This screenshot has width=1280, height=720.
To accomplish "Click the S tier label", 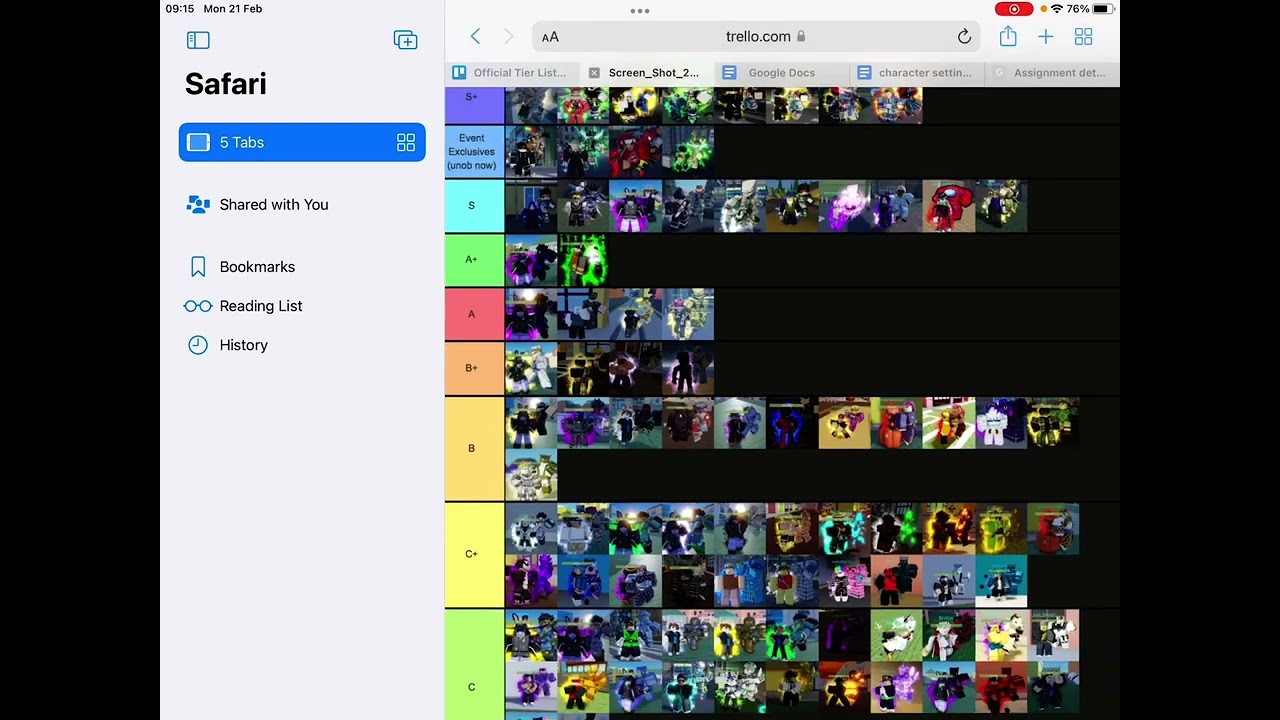I will tap(474, 206).
